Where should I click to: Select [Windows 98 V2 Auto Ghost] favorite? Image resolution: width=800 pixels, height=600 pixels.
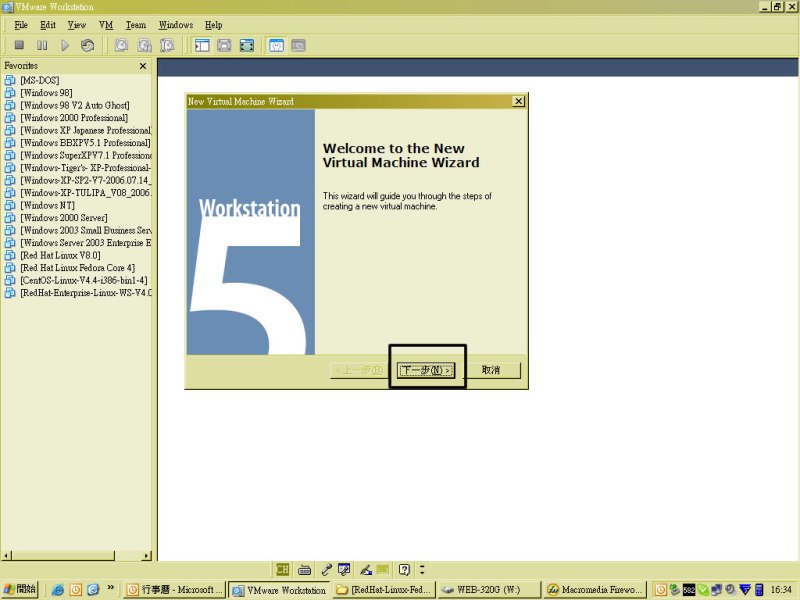pyautogui.click(x=75, y=105)
